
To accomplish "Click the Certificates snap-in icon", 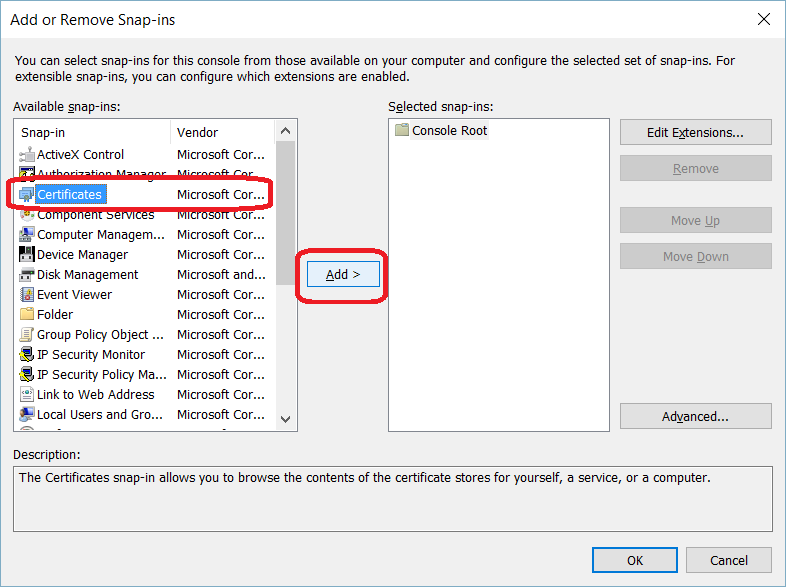I will coord(27,195).
